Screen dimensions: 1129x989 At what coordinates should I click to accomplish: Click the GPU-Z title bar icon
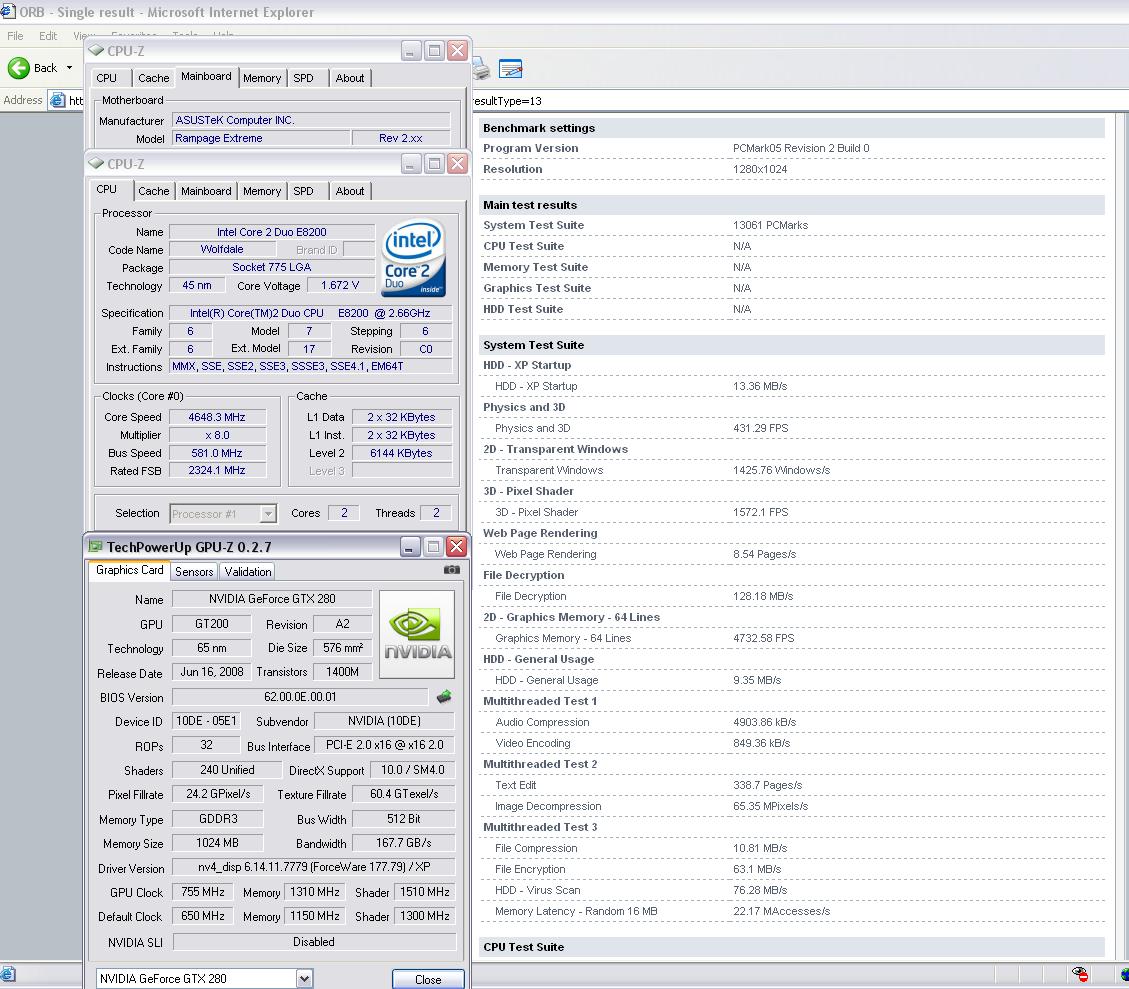[95, 546]
